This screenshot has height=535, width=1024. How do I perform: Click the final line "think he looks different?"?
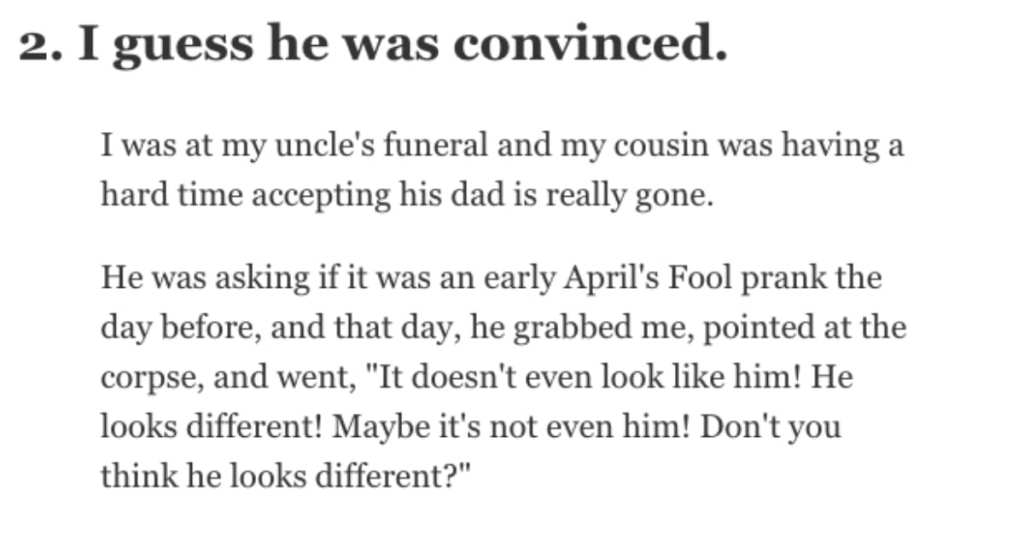tap(285, 476)
